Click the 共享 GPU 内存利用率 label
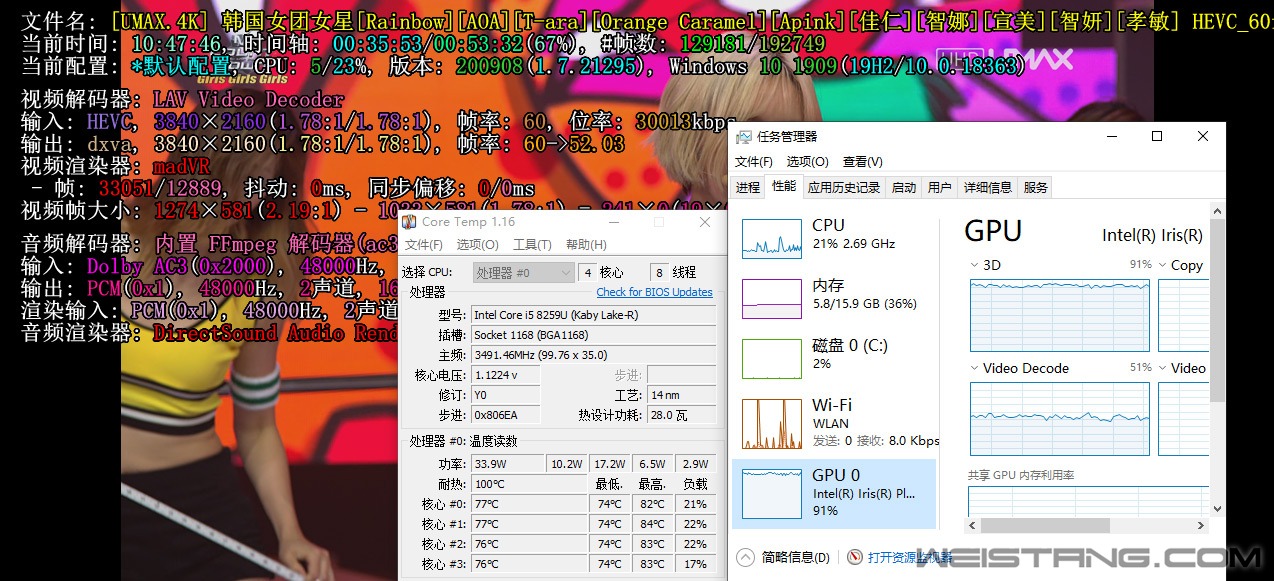The height and width of the screenshot is (581, 1274). pos(1021,475)
